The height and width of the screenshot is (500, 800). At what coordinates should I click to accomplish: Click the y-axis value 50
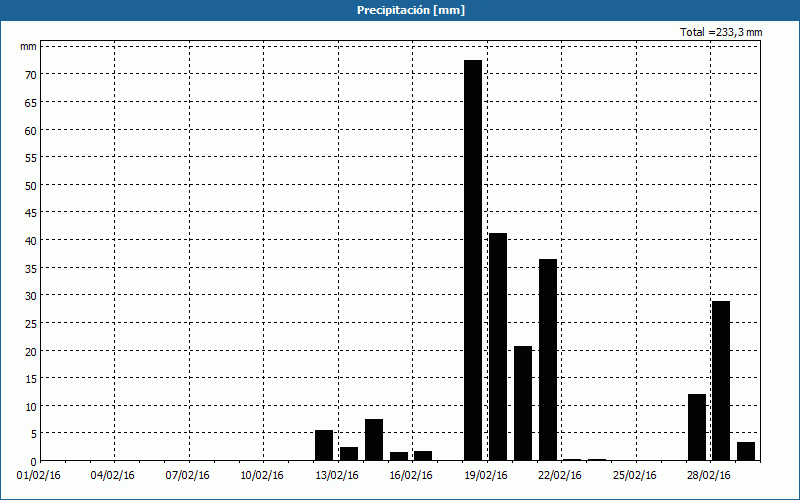(x=31, y=186)
